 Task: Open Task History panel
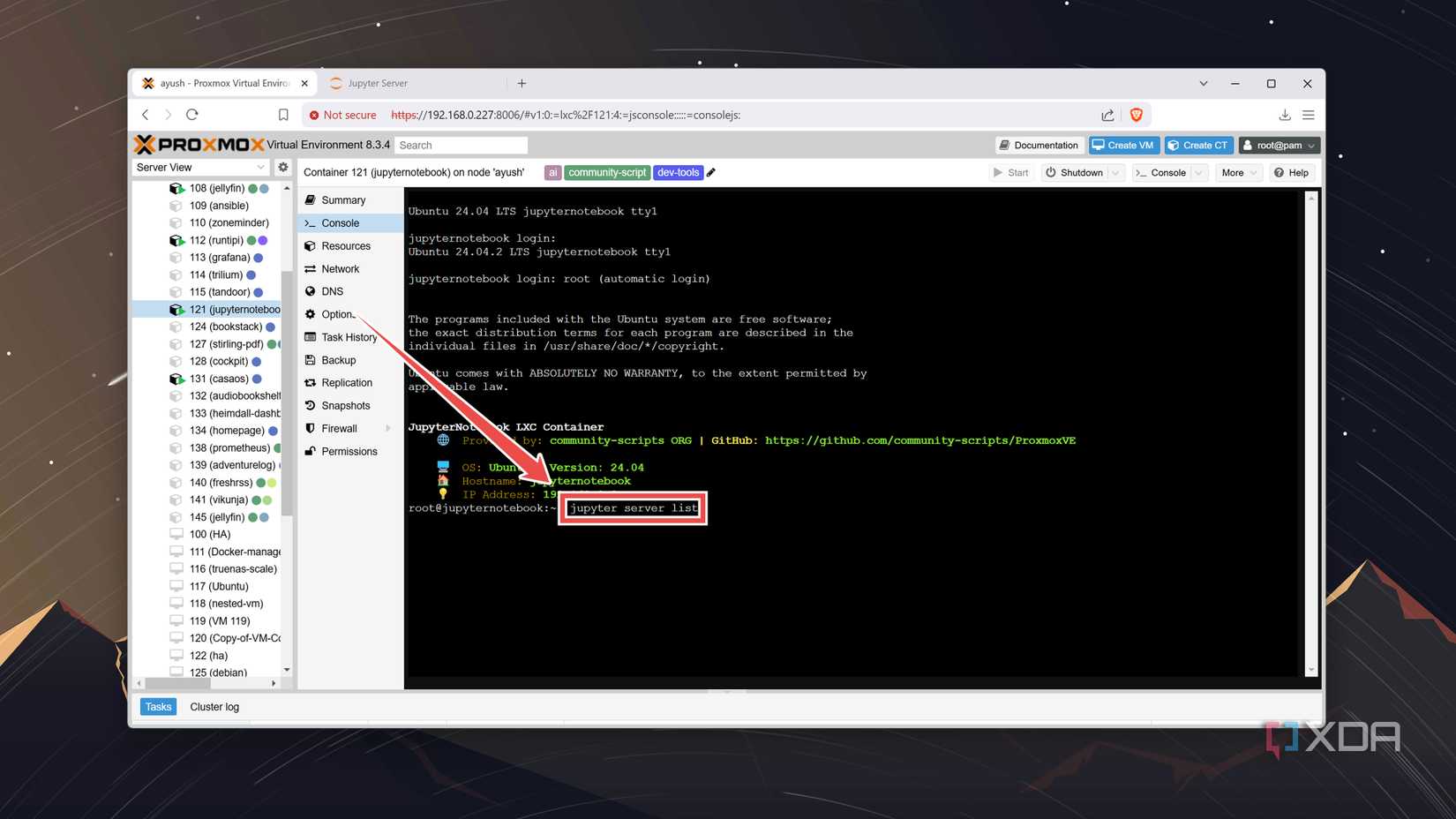[x=310, y=336]
